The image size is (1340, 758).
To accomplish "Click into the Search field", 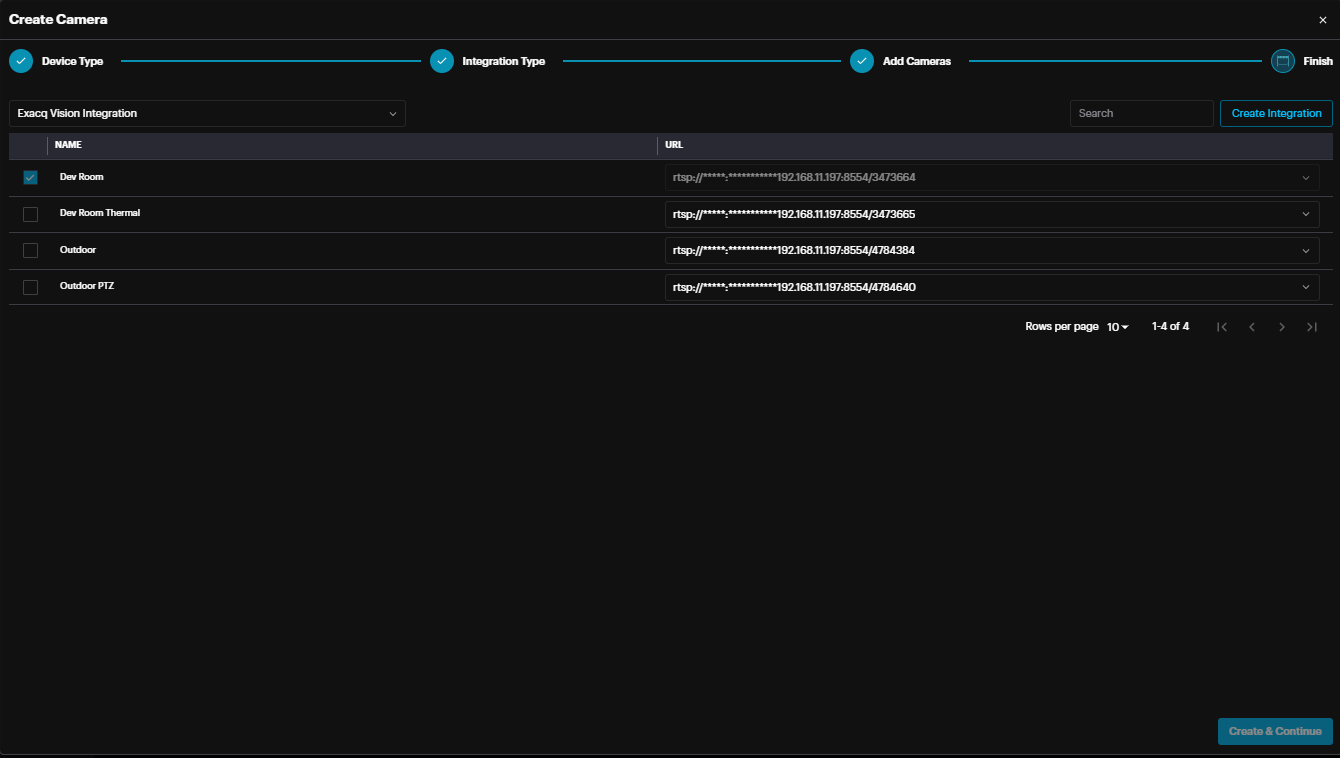I will 1141,113.
